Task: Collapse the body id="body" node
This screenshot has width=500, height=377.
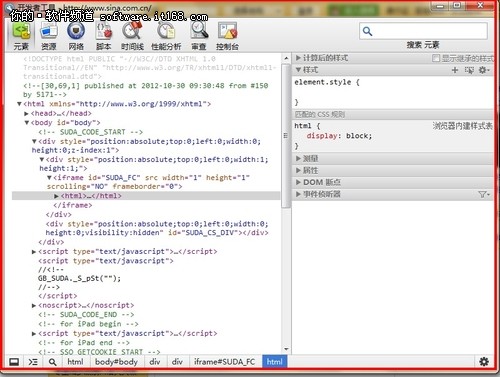Action: 27,123
